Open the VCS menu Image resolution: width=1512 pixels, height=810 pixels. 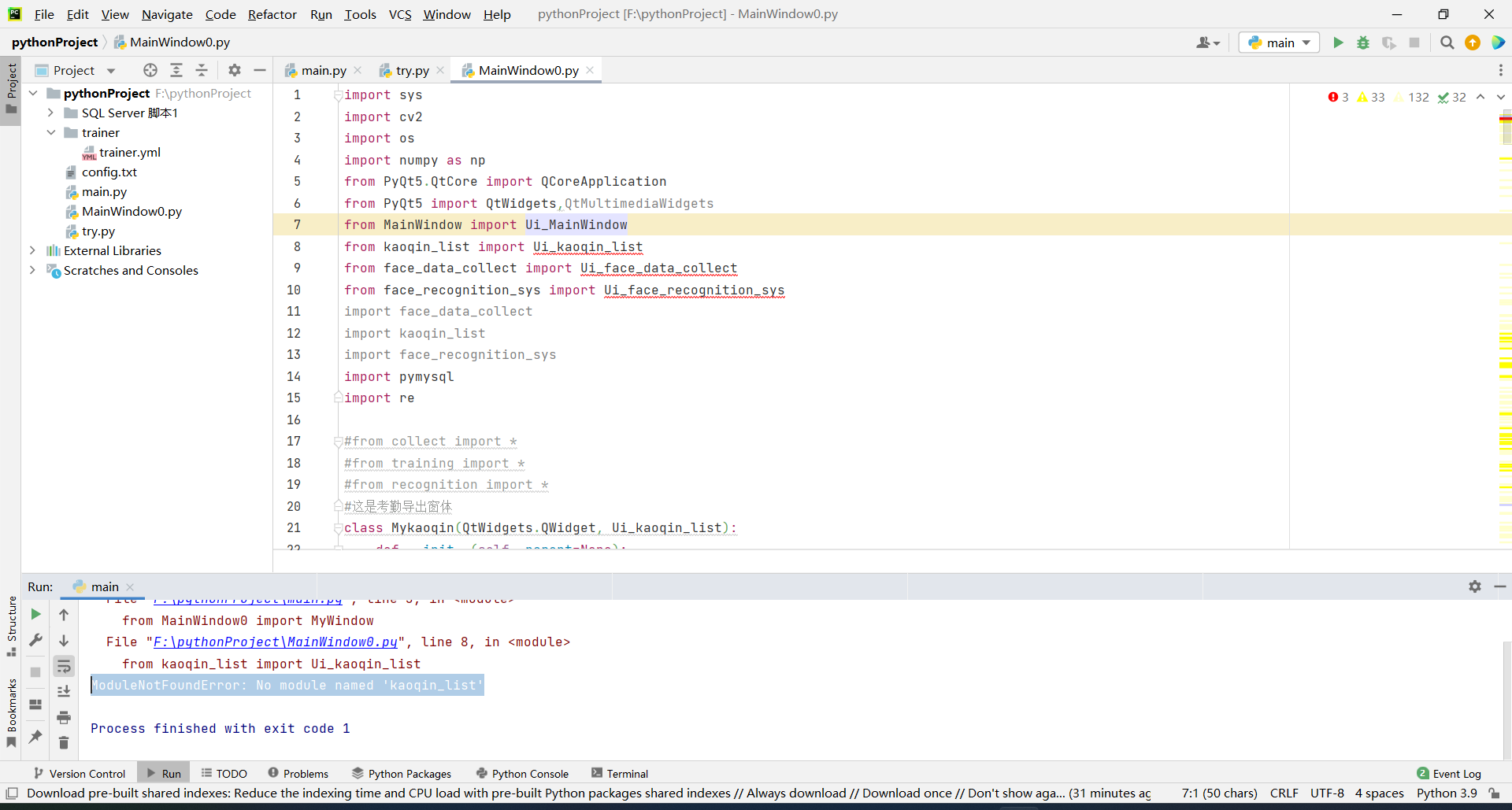[x=400, y=14]
